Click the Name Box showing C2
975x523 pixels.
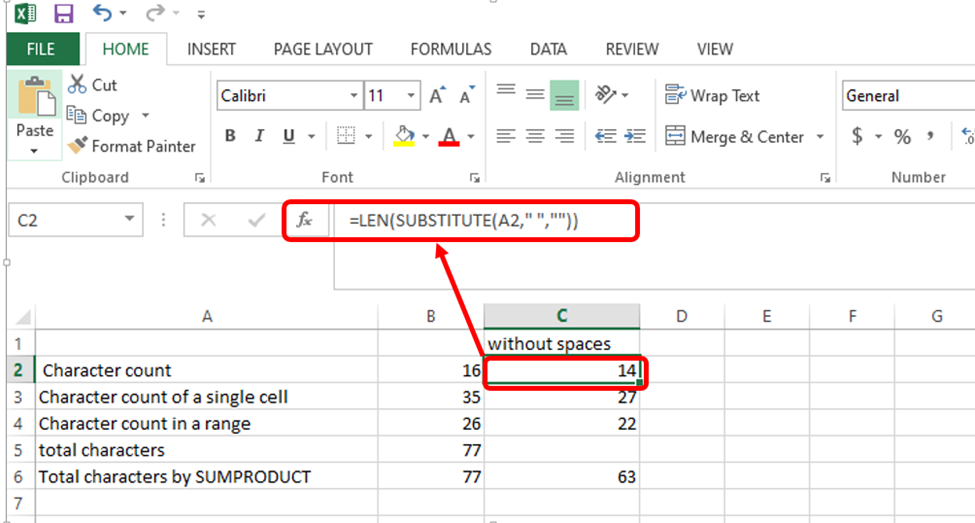point(76,220)
